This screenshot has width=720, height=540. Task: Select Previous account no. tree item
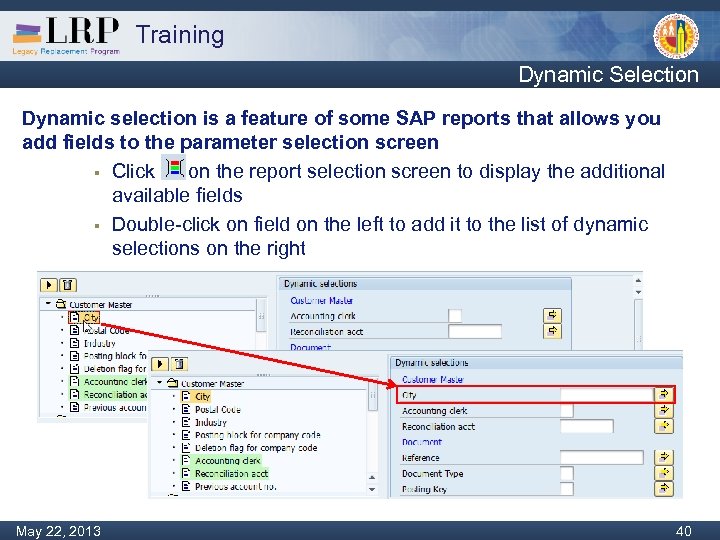pos(236,486)
